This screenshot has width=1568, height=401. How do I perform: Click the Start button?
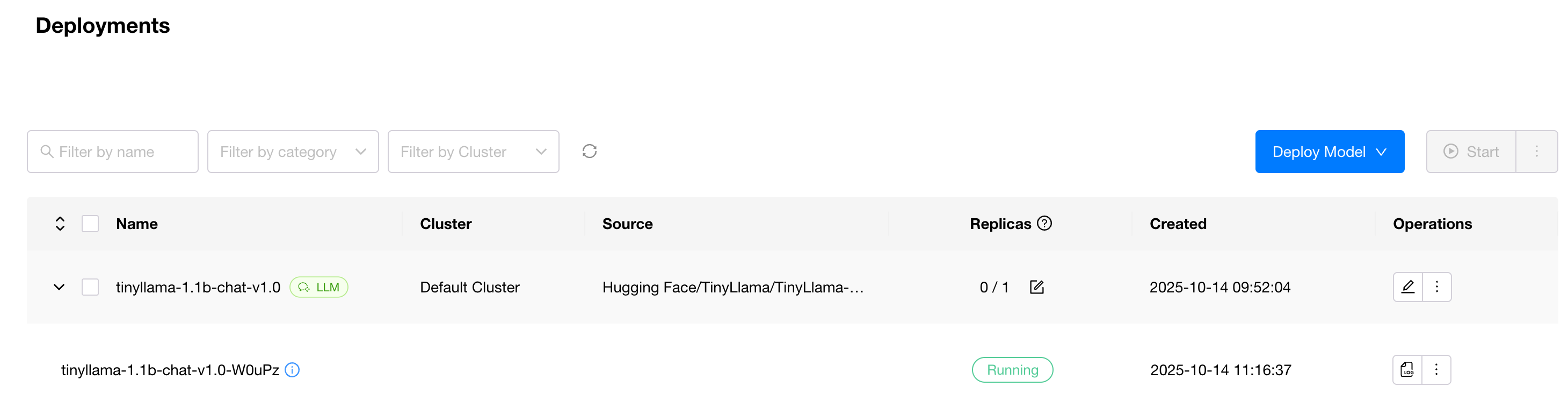(1471, 152)
